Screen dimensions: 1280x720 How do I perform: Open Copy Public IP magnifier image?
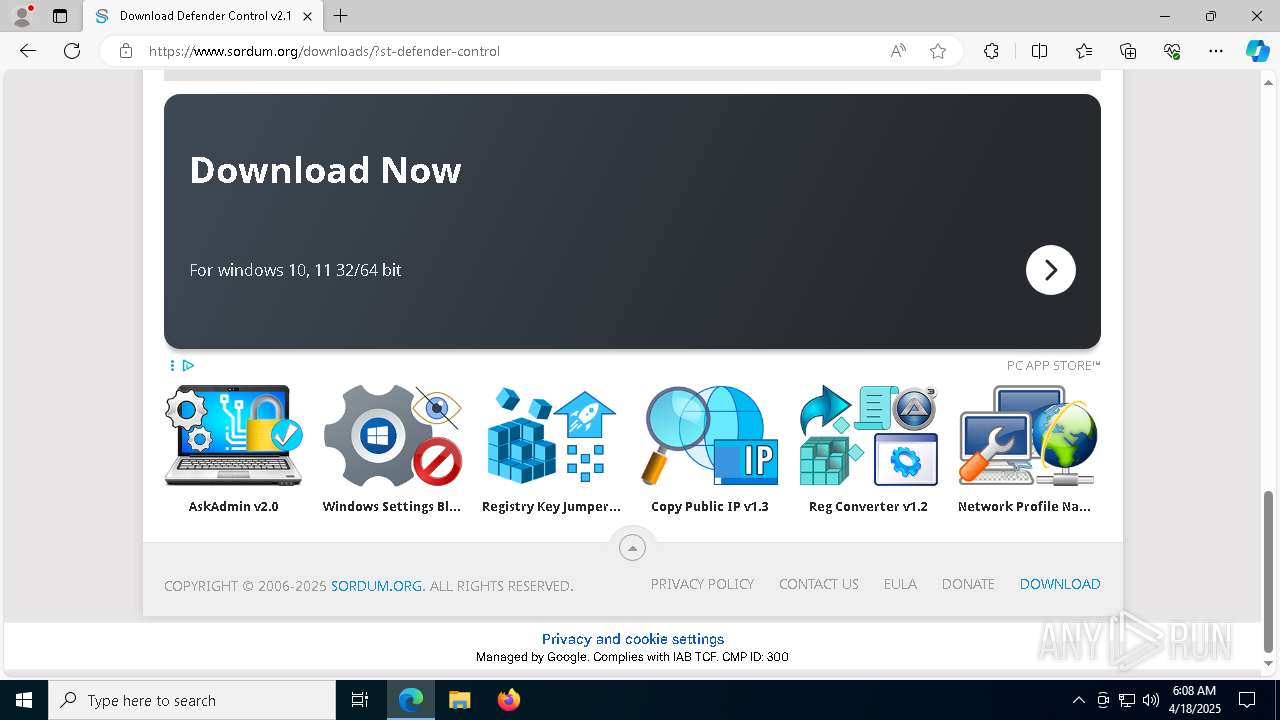710,435
